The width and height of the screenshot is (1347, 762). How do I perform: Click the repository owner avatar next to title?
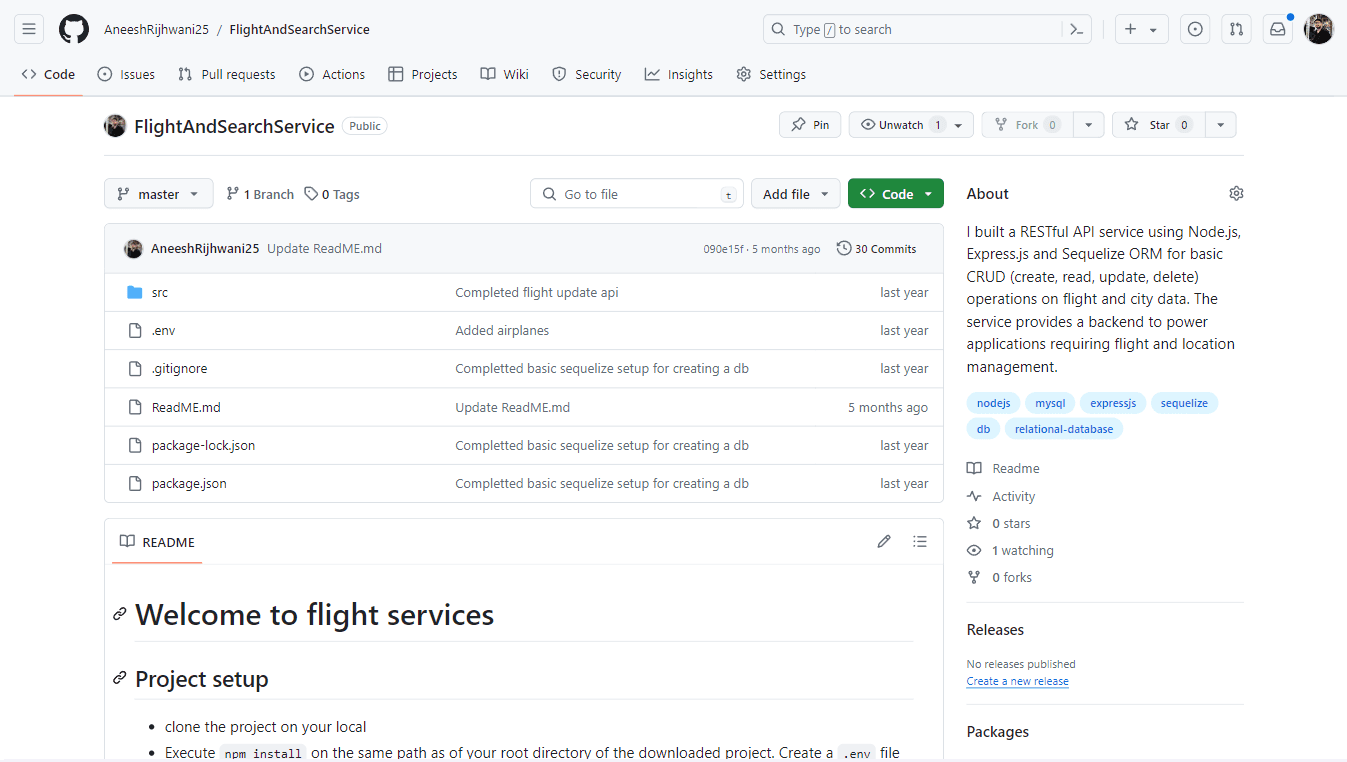click(x=115, y=126)
